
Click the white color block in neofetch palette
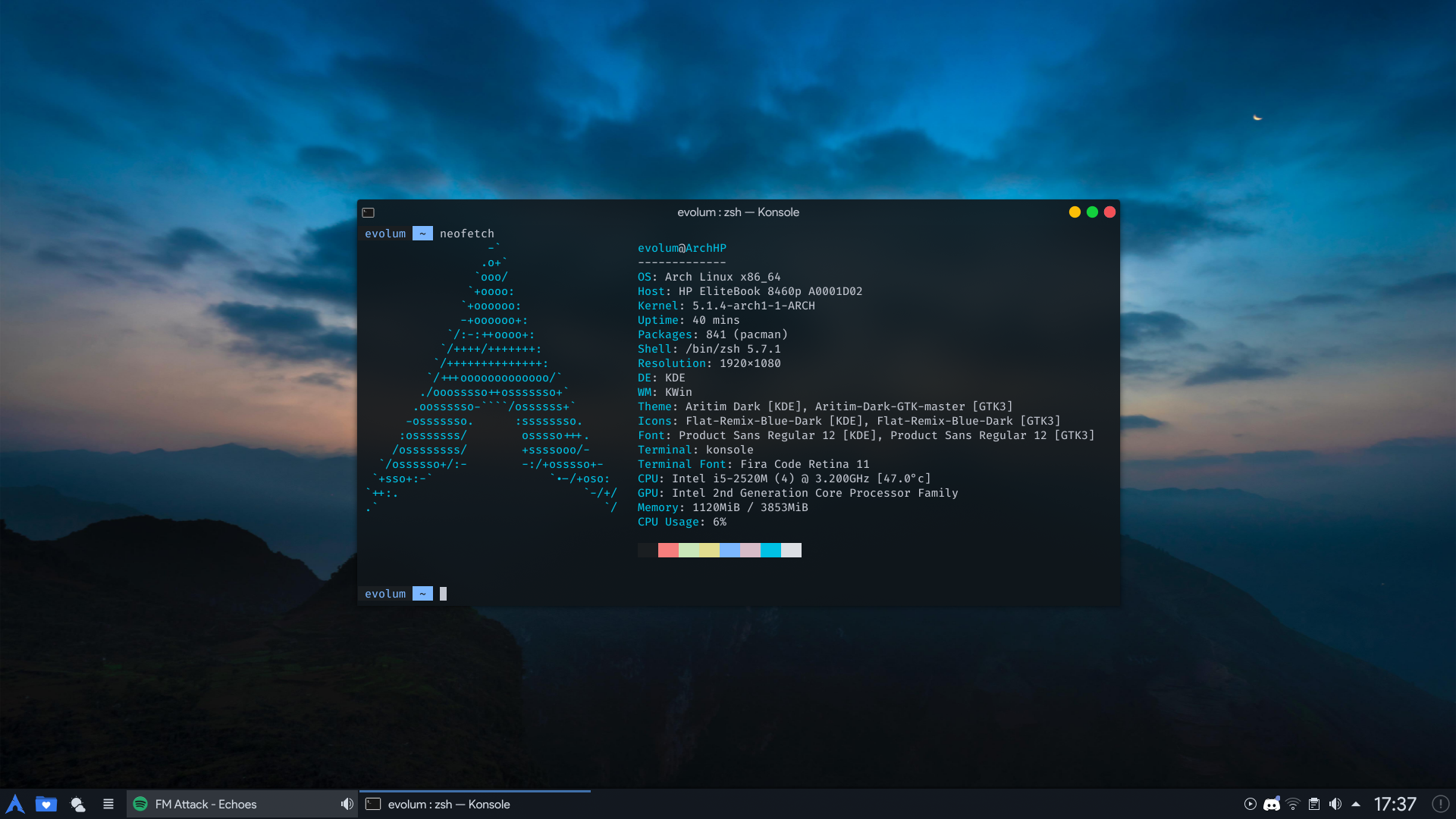791,551
